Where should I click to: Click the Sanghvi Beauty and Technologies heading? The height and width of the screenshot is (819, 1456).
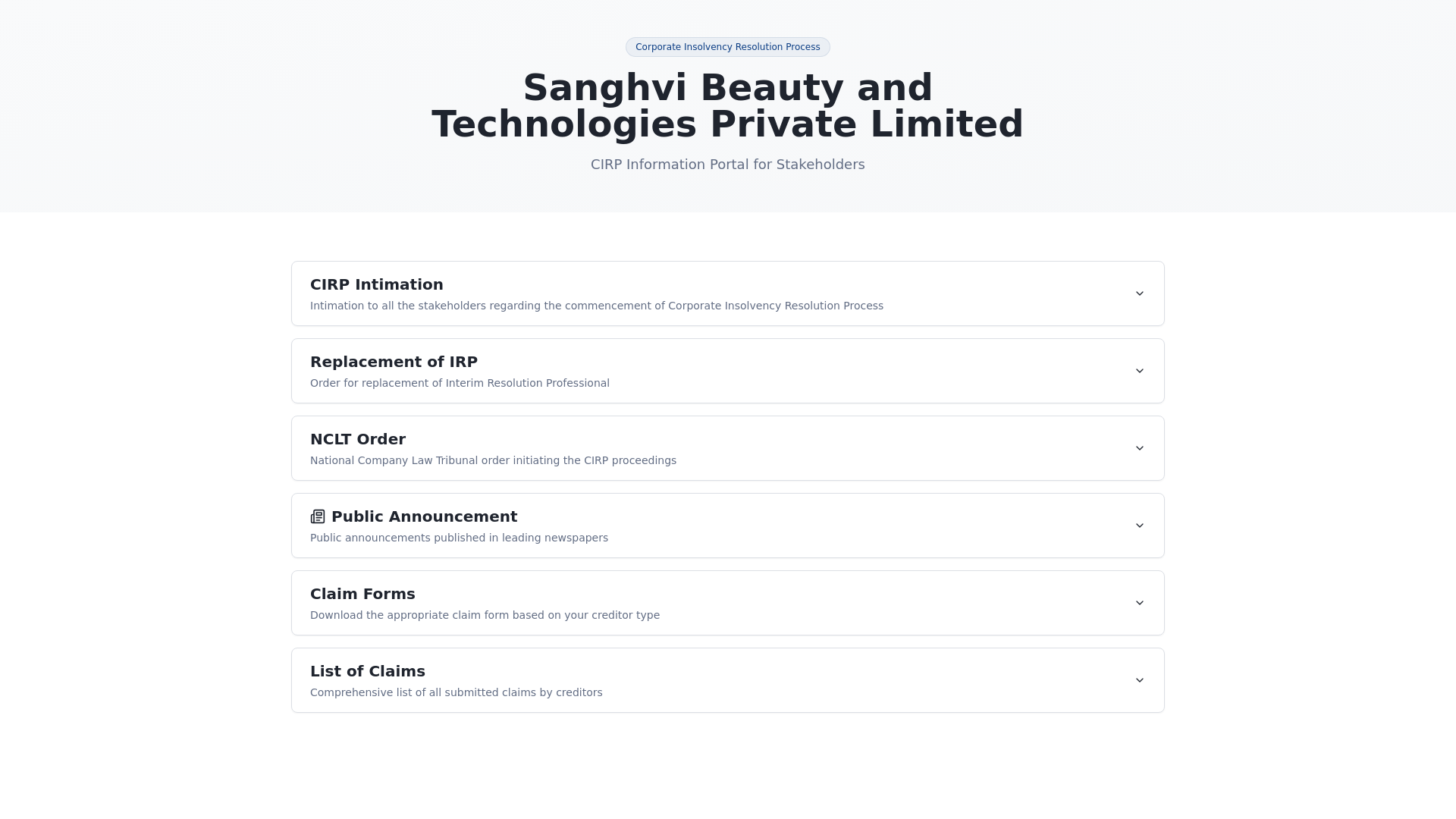[x=727, y=105]
